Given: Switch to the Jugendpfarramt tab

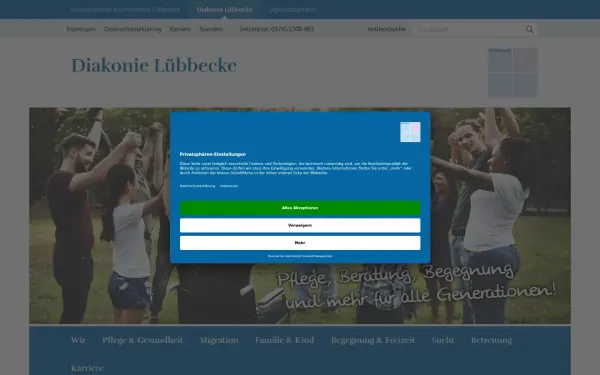Looking at the screenshot, I should tap(292, 10).
